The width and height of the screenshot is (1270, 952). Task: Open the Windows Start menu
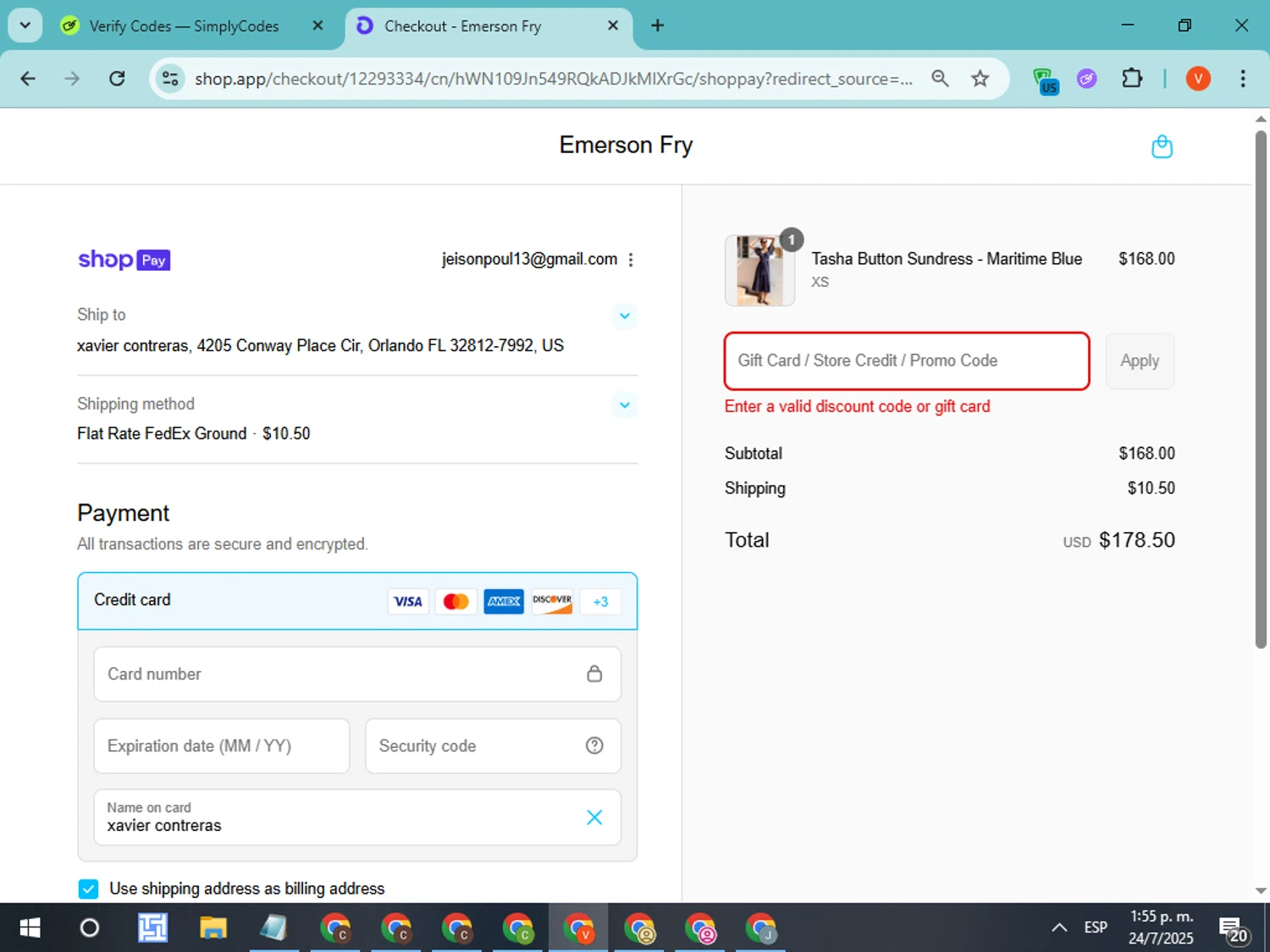30,928
